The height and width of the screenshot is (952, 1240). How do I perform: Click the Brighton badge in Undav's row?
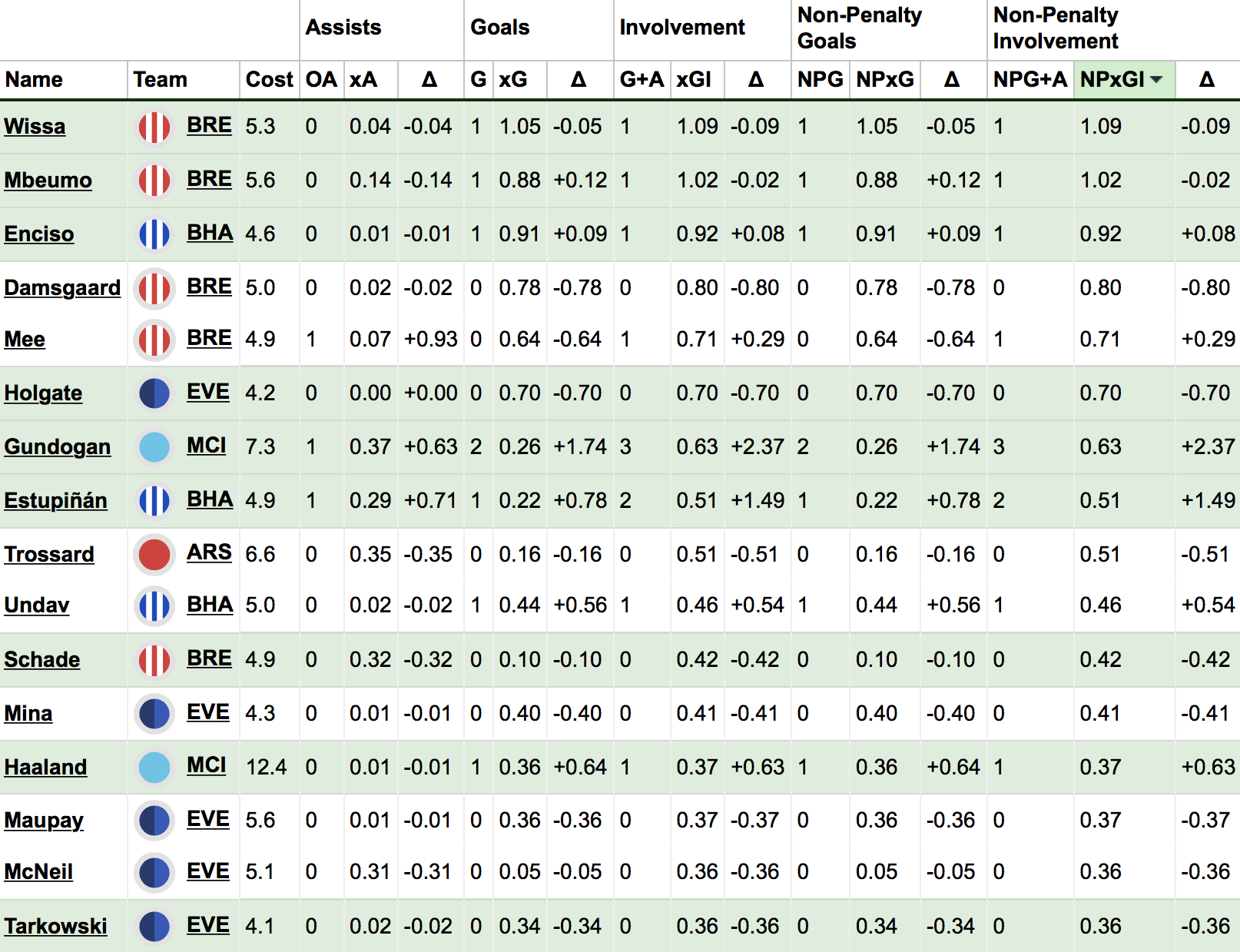[154, 605]
